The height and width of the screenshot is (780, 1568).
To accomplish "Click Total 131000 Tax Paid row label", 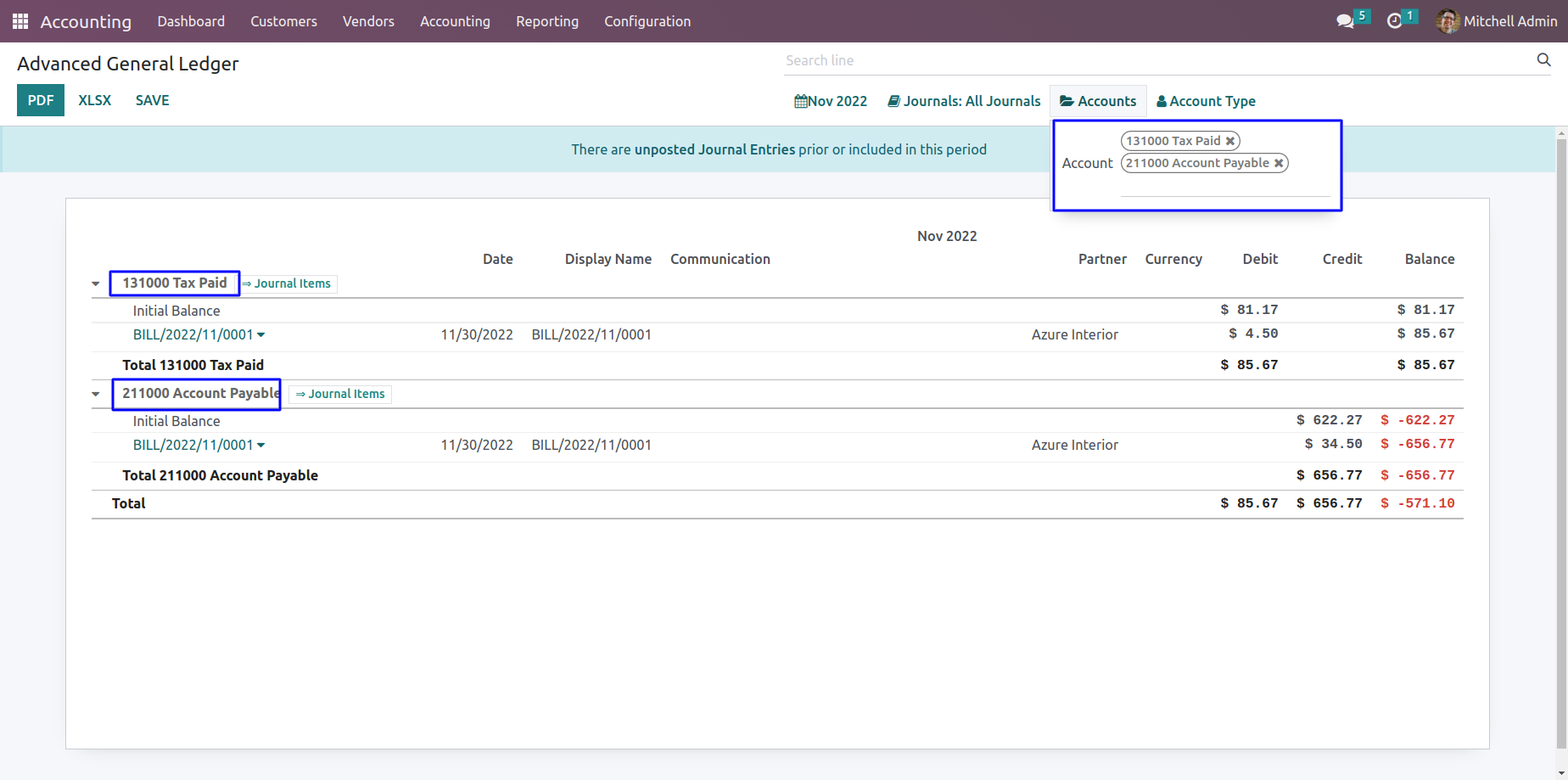I will [193, 365].
